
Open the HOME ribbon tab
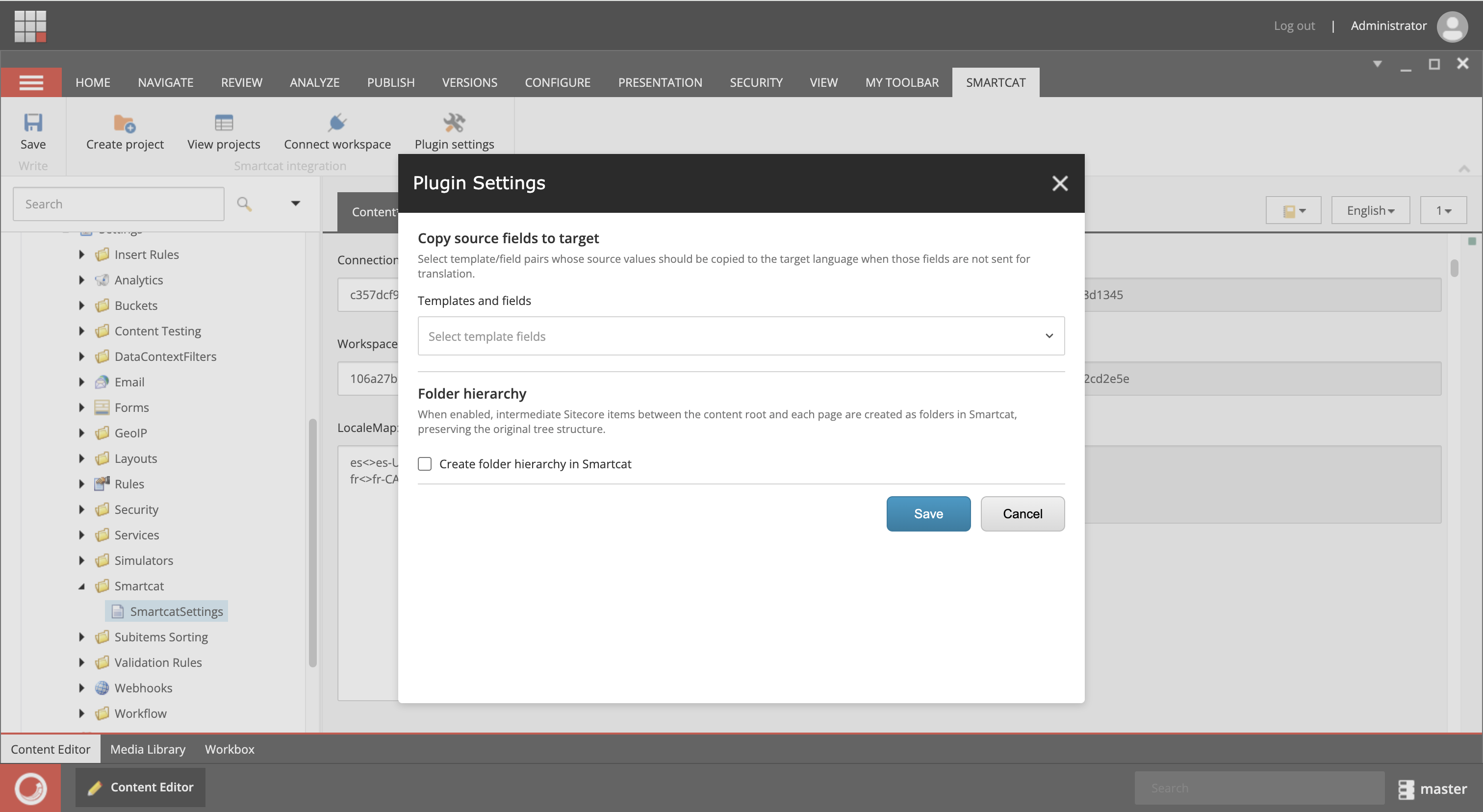click(x=93, y=82)
